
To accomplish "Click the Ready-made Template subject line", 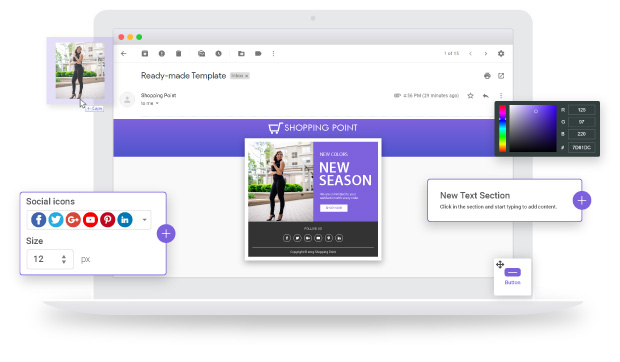I will click(183, 75).
